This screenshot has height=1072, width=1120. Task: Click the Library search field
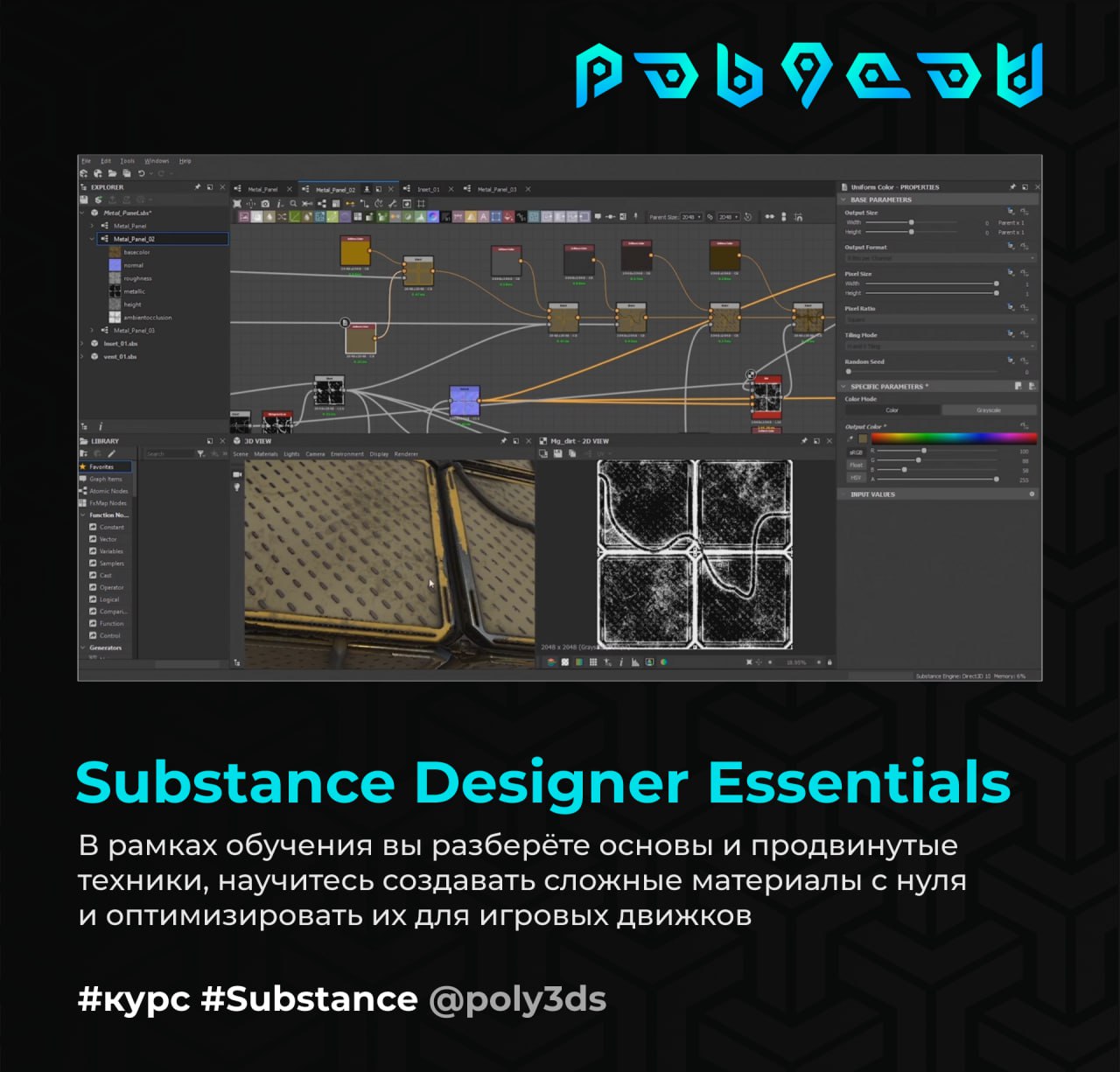point(170,454)
